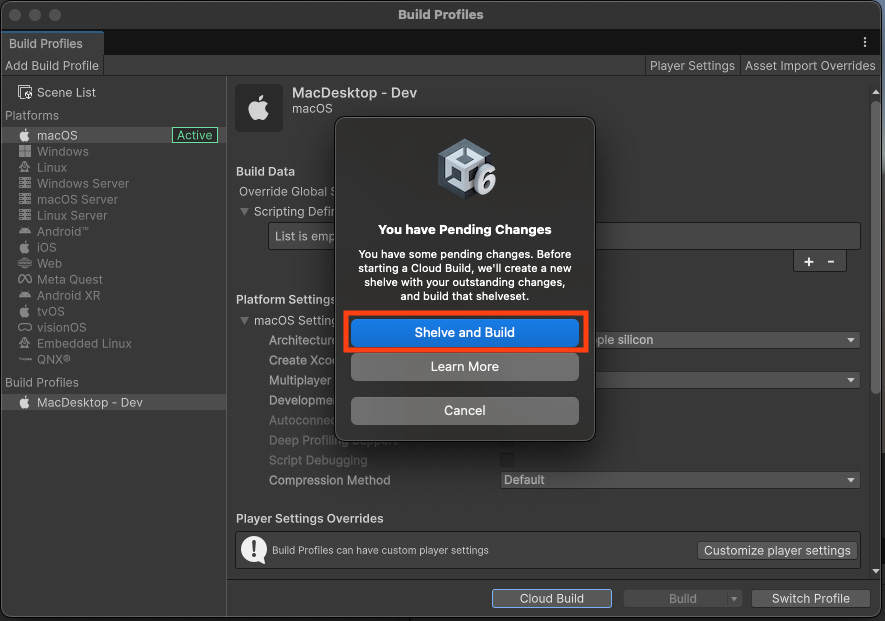Select the Android XR icon
Image resolution: width=885 pixels, height=621 pixels.
(x=25, y=295)
